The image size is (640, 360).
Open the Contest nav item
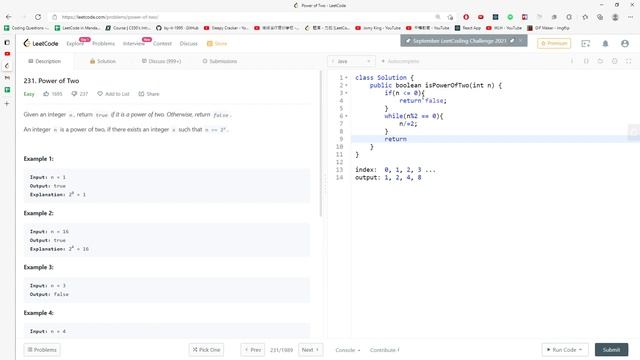pos(162,43)
